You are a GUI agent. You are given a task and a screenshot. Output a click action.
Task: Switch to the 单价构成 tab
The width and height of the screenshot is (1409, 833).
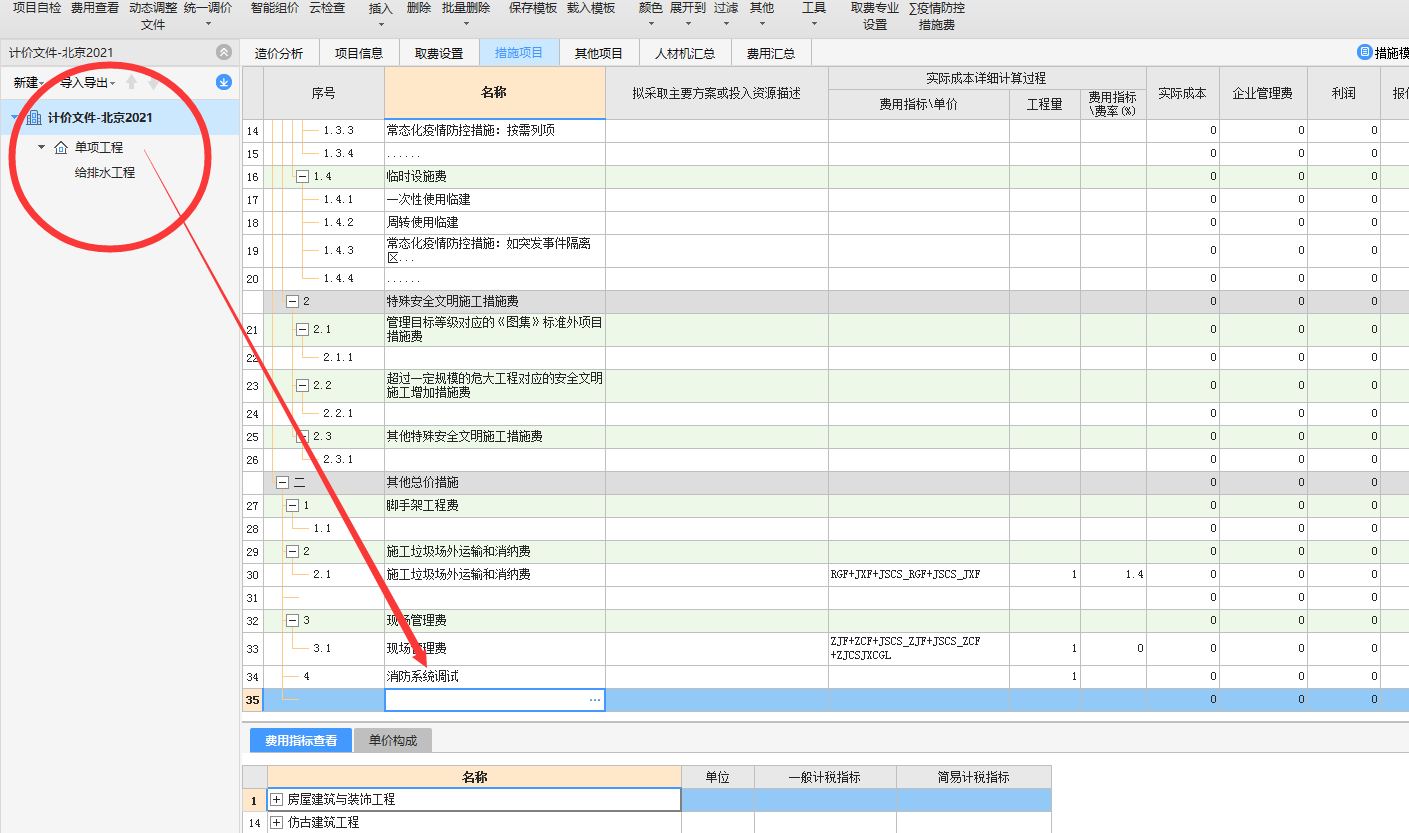coord(393,741)
